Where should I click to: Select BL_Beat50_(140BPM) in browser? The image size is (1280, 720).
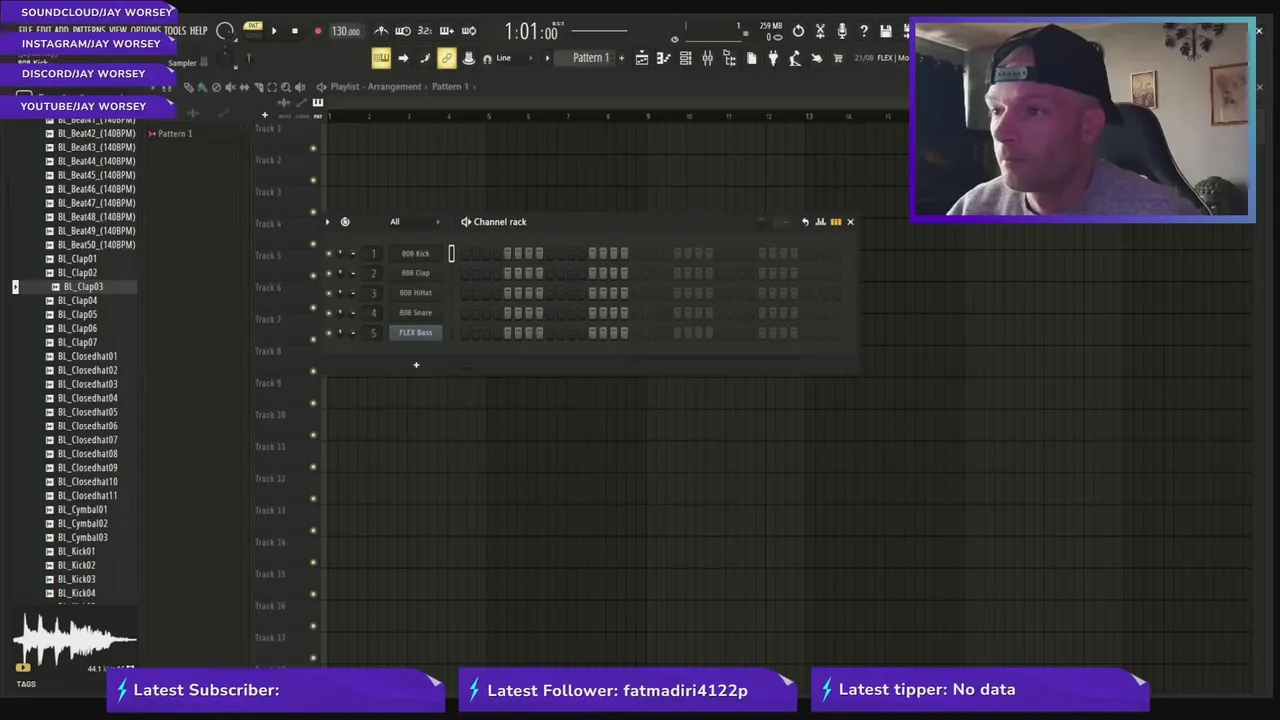click(96, 245)
